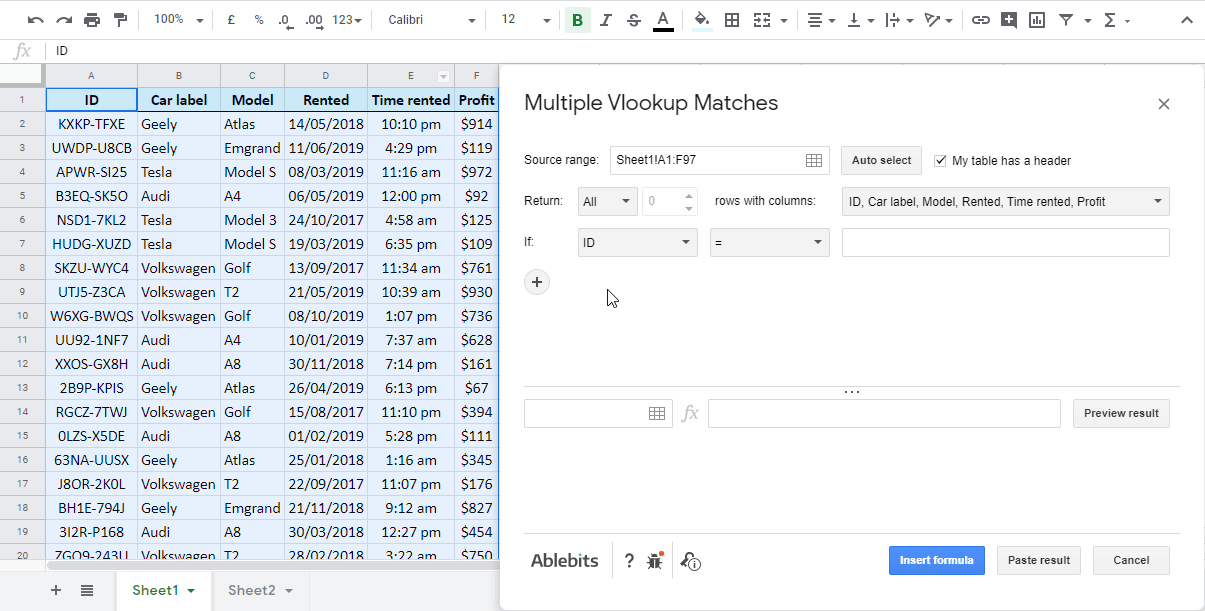
Task: Click the Insert formula button
Action: [936, 560]
